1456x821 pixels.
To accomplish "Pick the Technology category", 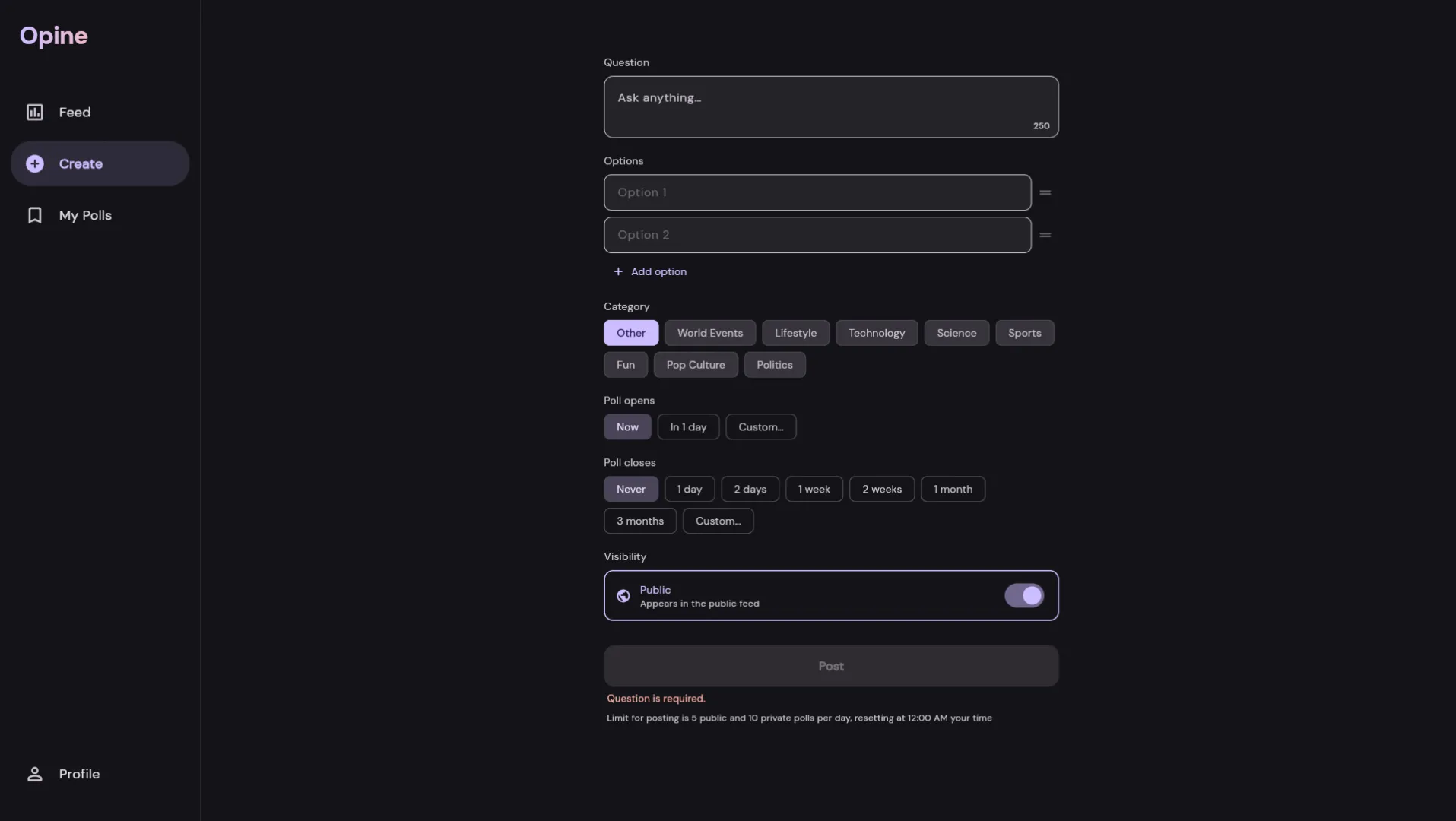I will (877, 333).
